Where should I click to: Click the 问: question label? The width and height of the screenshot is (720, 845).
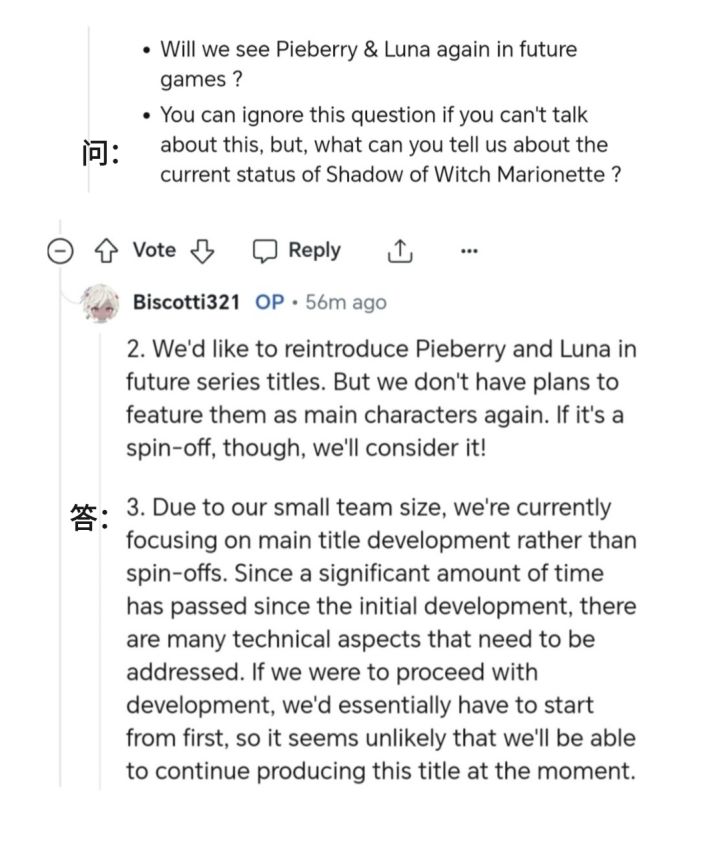(100, 153)
